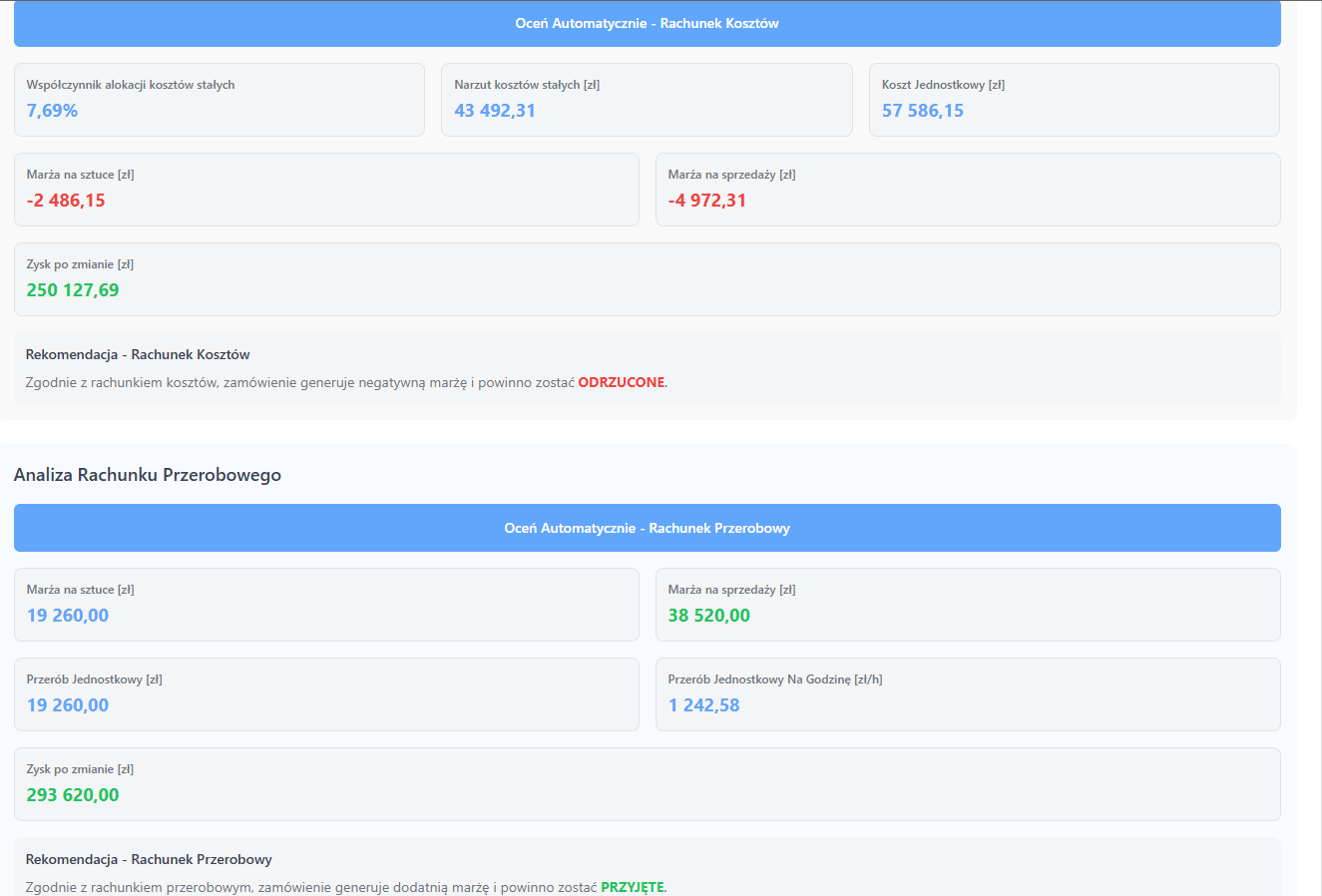
Task: Click the Analiza Rachunku Przerobowego heading
Action: click(x=148, y=475)
